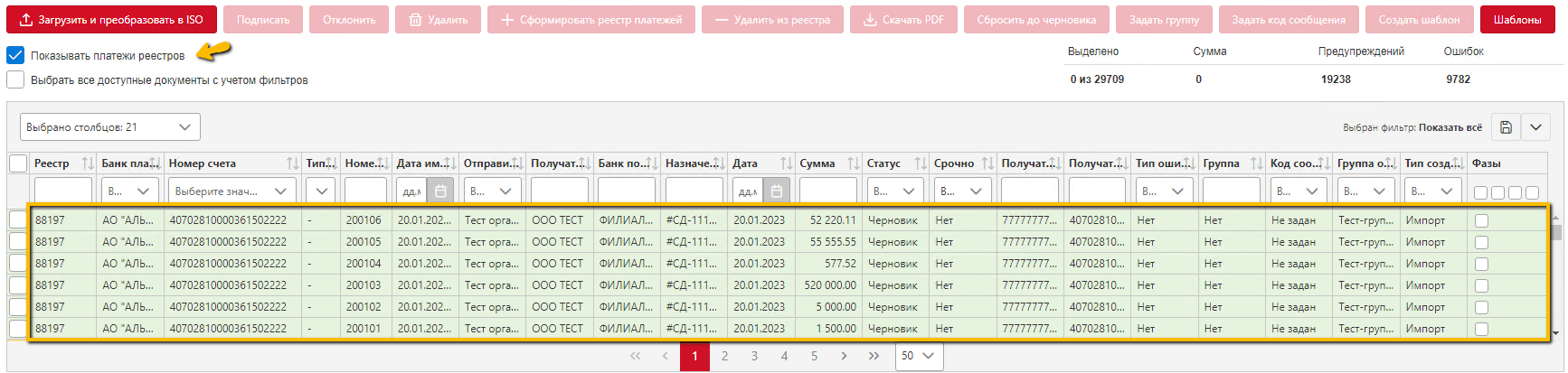Click the 'Отклонить' button

point(349,19)
